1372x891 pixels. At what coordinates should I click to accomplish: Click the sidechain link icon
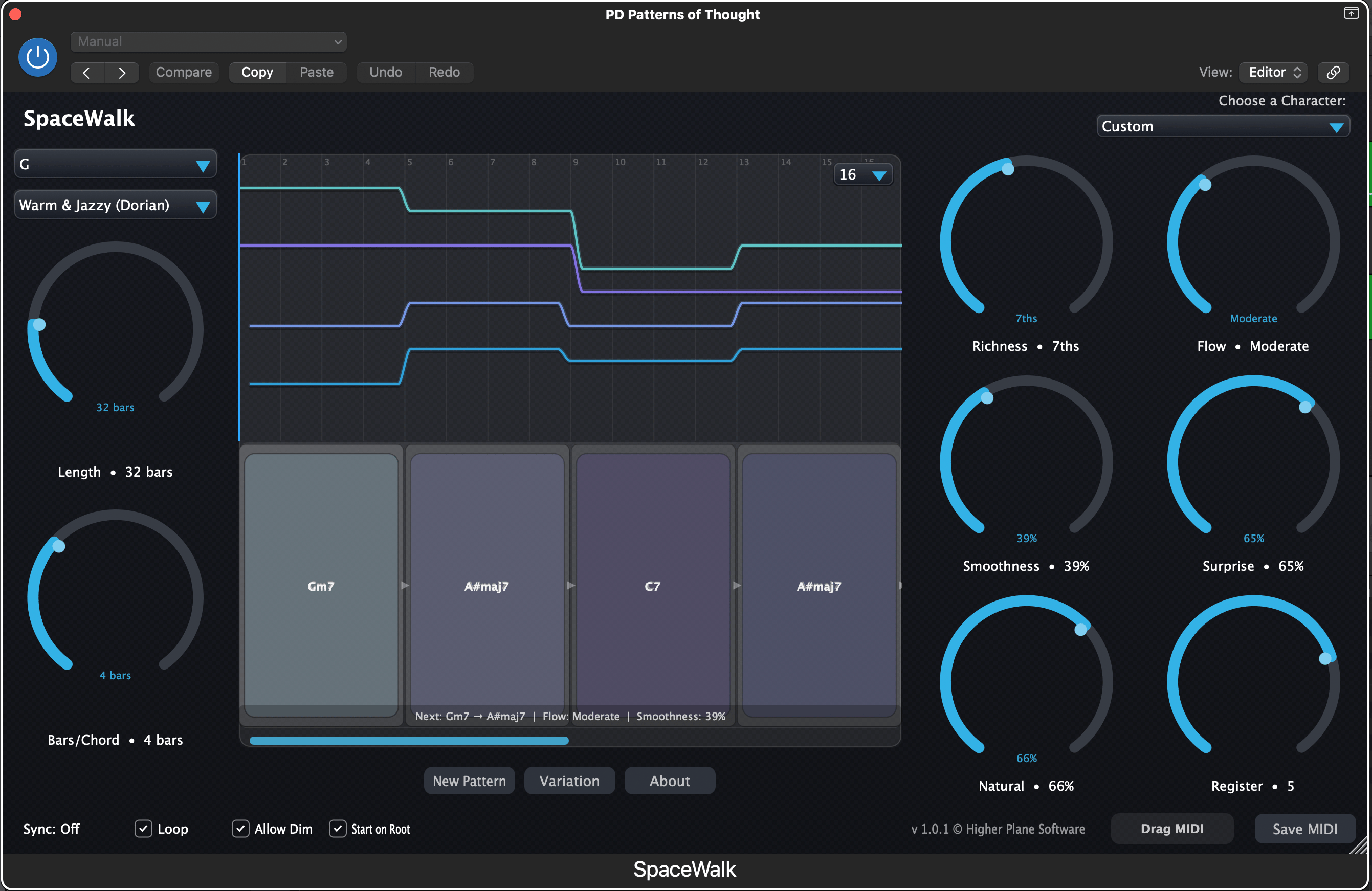1333,73
